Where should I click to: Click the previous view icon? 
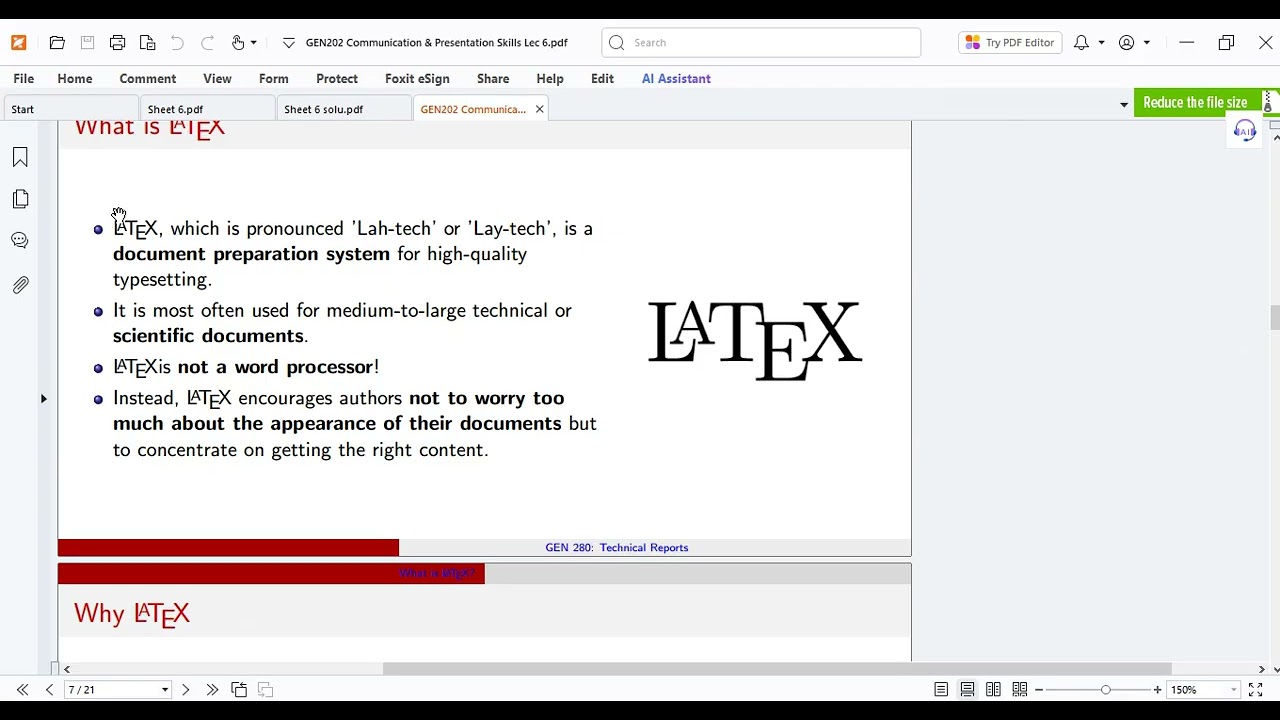[x=239, y=690]
